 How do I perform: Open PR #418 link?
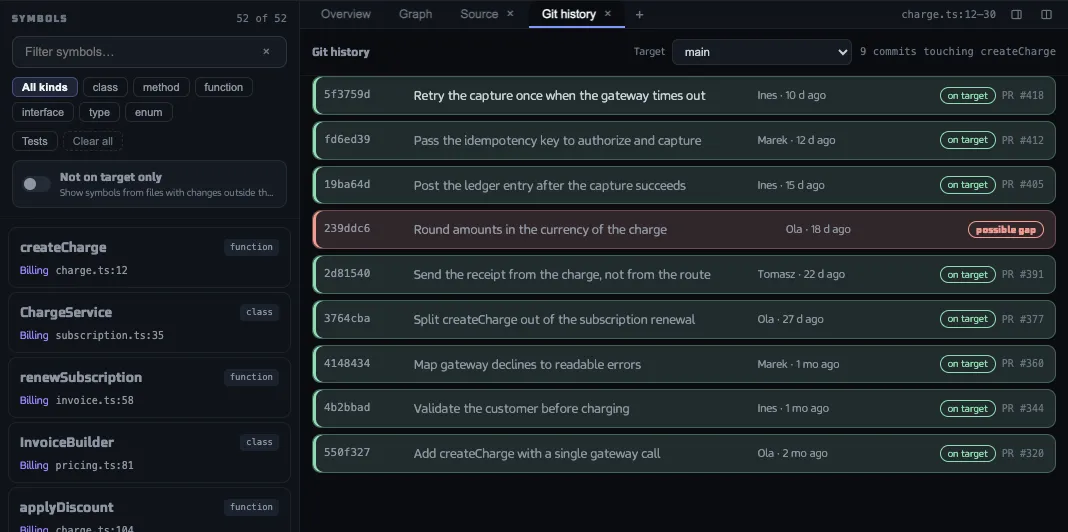[1022, 95]
